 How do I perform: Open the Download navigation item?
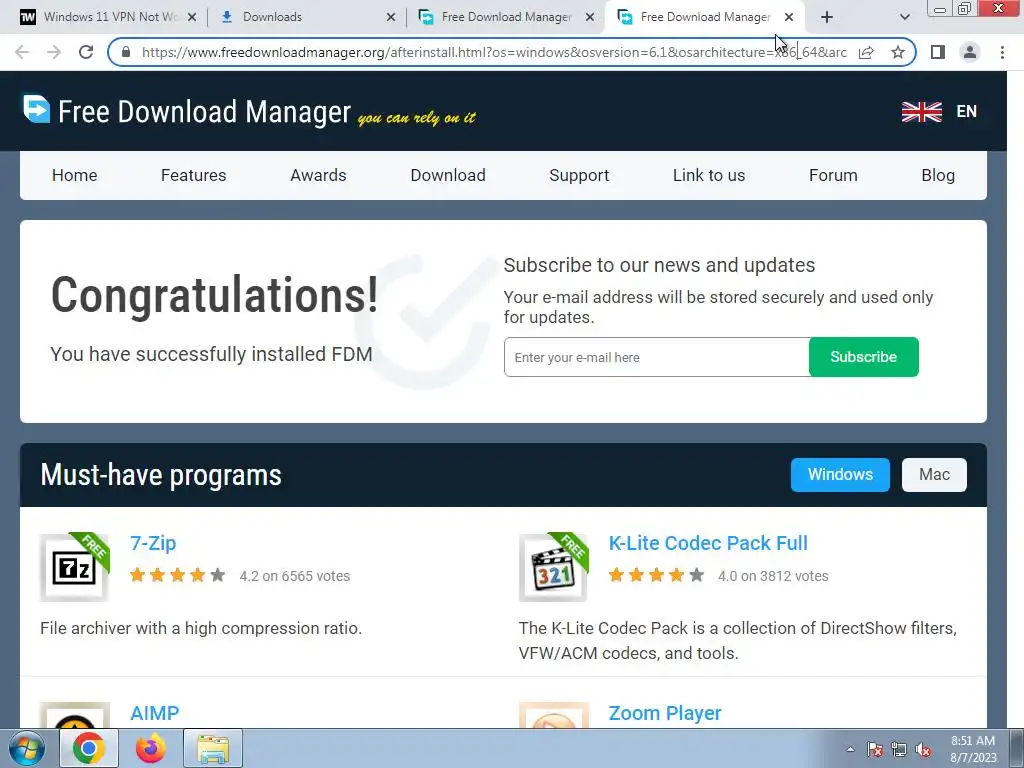(448, 176)
